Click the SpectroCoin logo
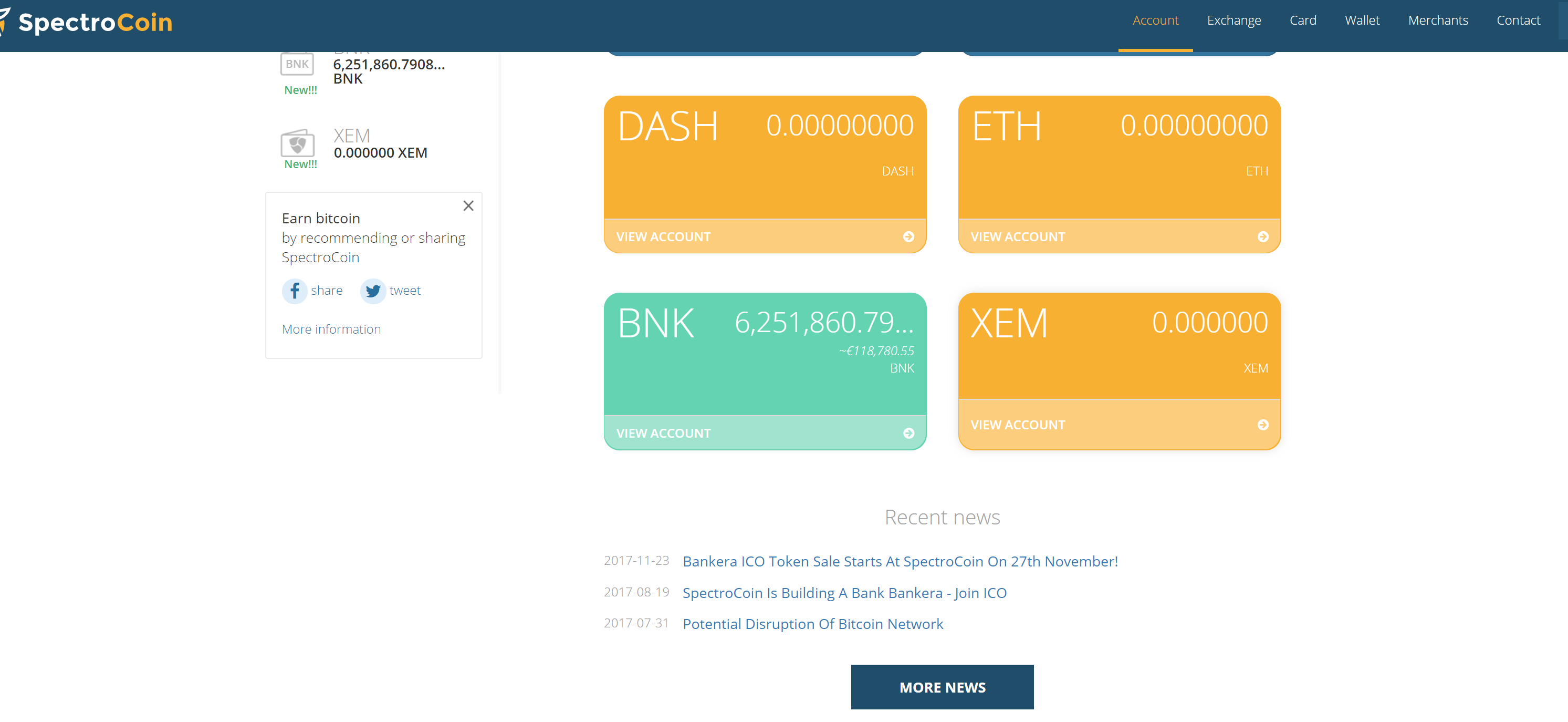This screenshot has height=722, width=1568. 95,23
